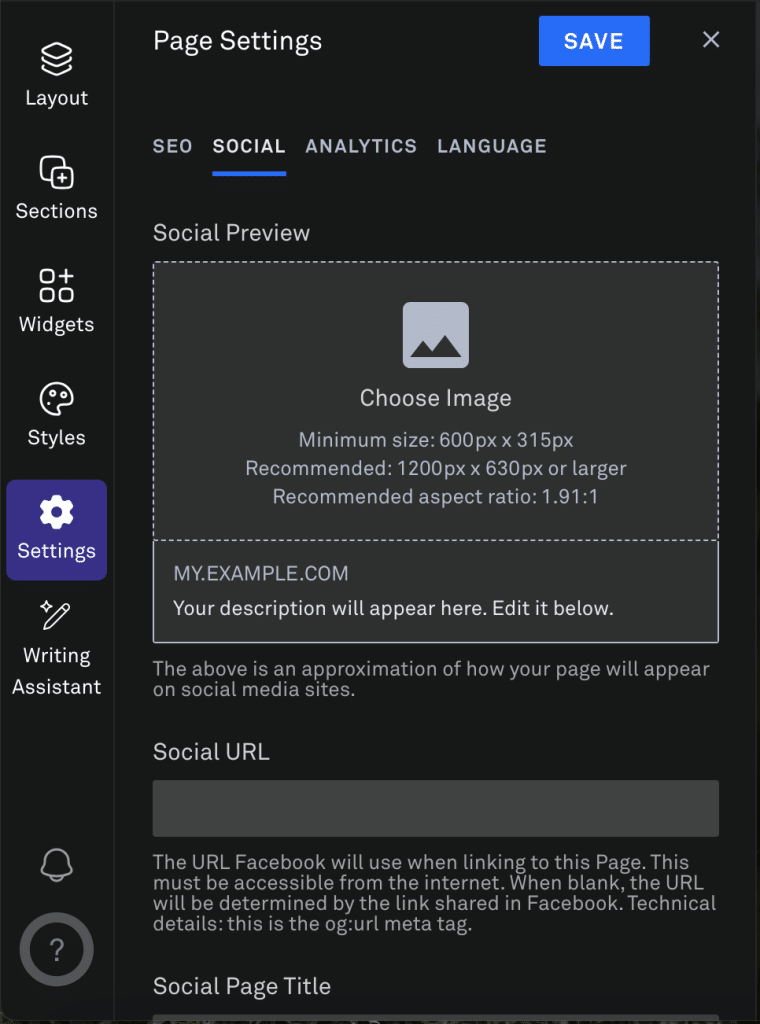Save the page settings
760x1024 pixels.
click(594, 41)
